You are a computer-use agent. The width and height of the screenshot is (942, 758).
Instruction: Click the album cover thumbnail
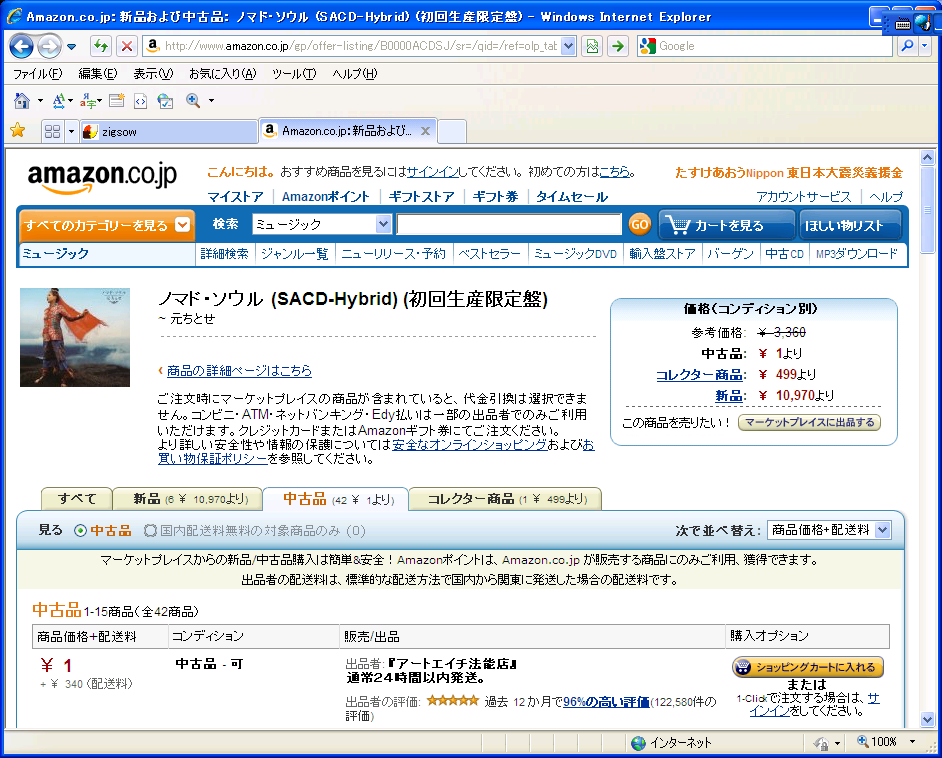75,337
